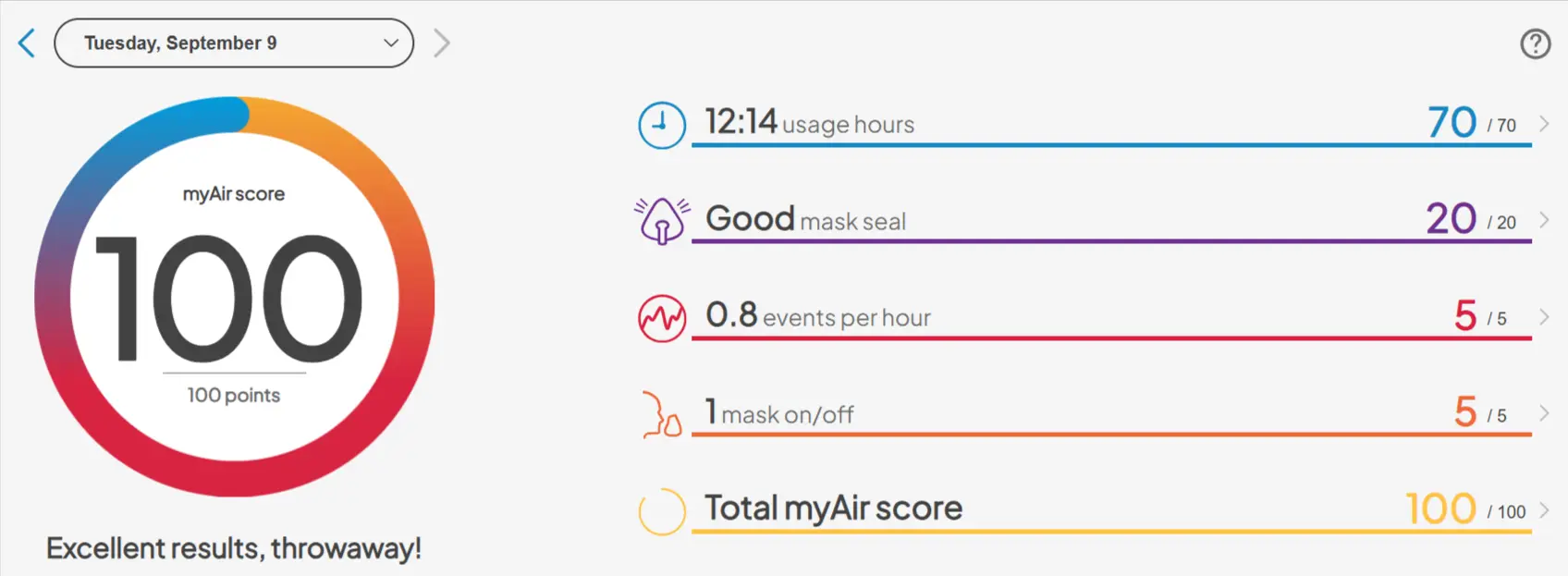Click the Total myAir score label
This screenshot has height=576, width=1568.
point(833,509)
